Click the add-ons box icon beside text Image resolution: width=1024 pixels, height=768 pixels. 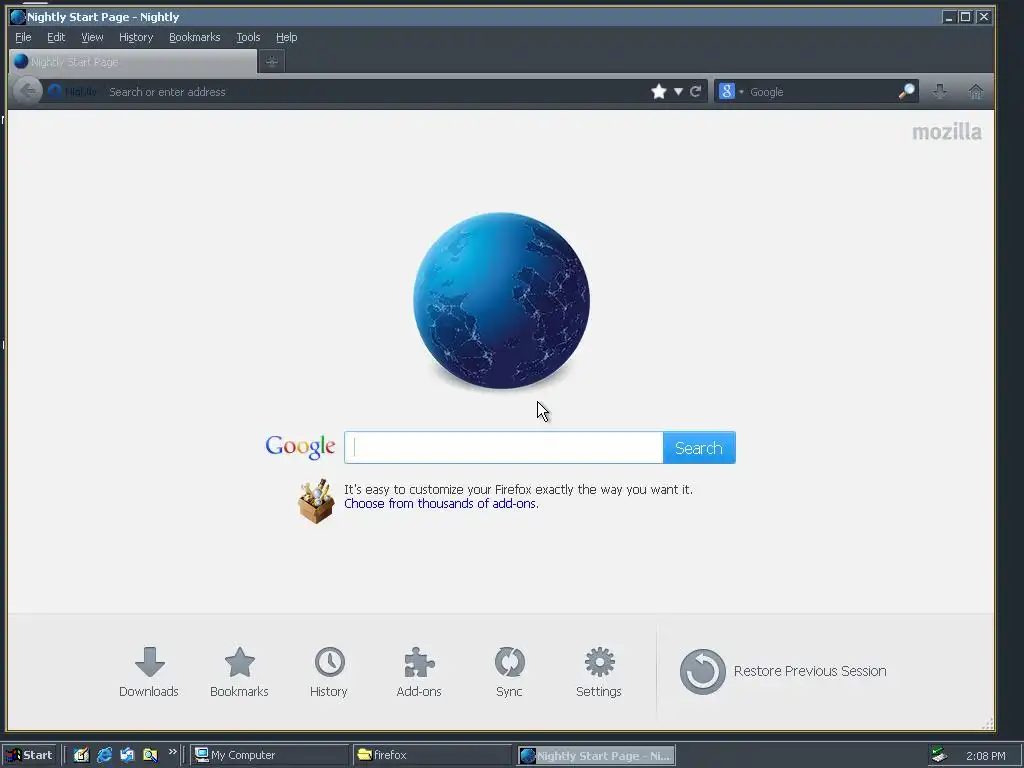[x=316, y=501]
